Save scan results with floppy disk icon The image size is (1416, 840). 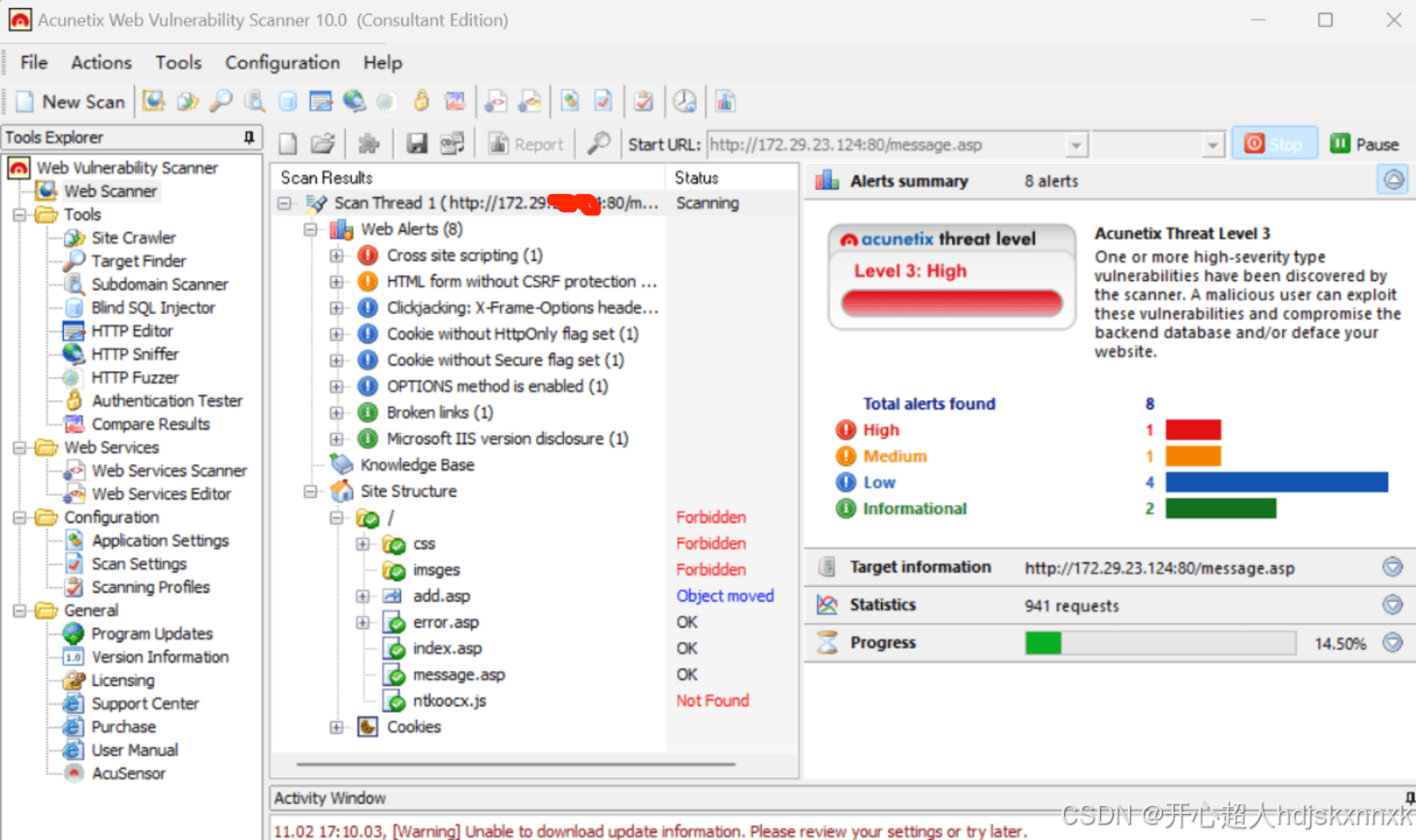click(417, 144)
